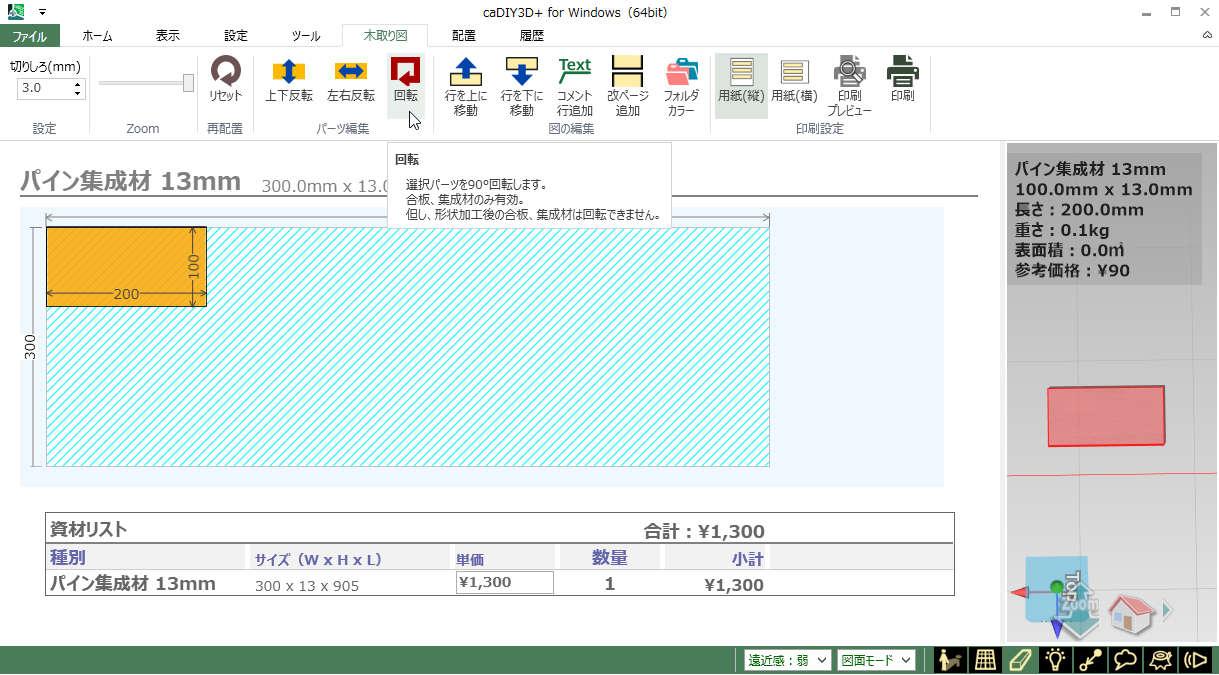Image resolution: width=1219 pixels, height=675 pixels.
Task: Click the 小計 column header
Action: point(748,559)
